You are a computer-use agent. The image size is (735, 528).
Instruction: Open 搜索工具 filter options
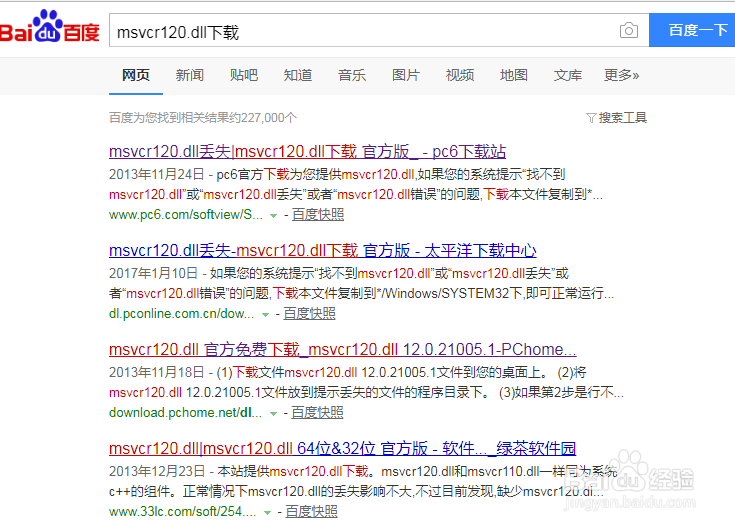[x=617, y=118]
